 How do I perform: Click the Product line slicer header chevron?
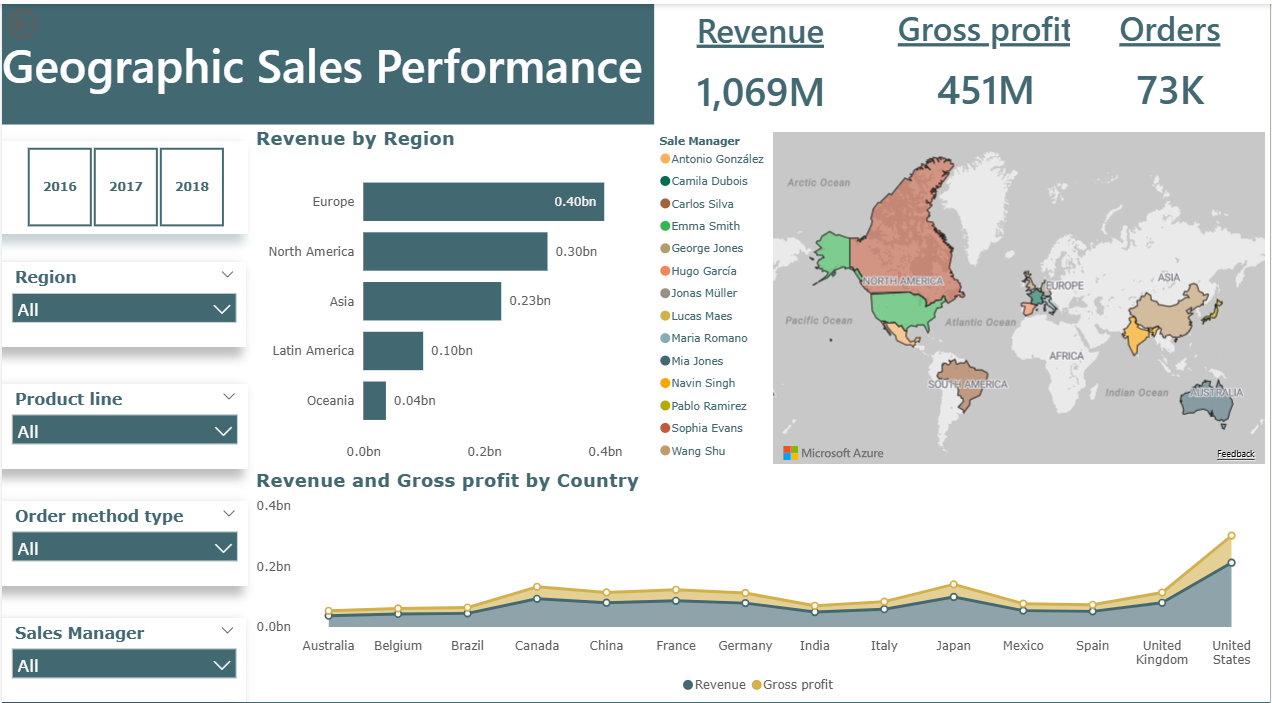pyautogui.click(x=228, y=396)
